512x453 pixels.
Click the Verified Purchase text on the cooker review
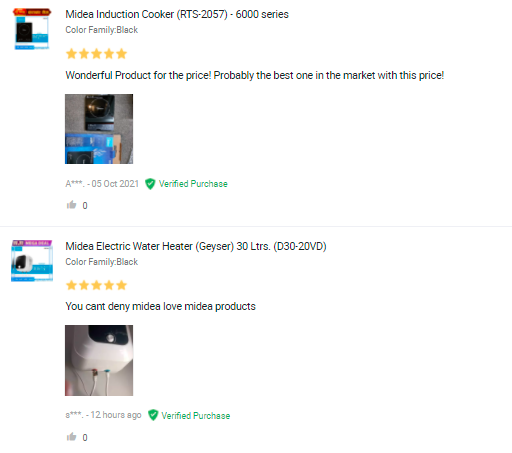(x=193, y=184)
